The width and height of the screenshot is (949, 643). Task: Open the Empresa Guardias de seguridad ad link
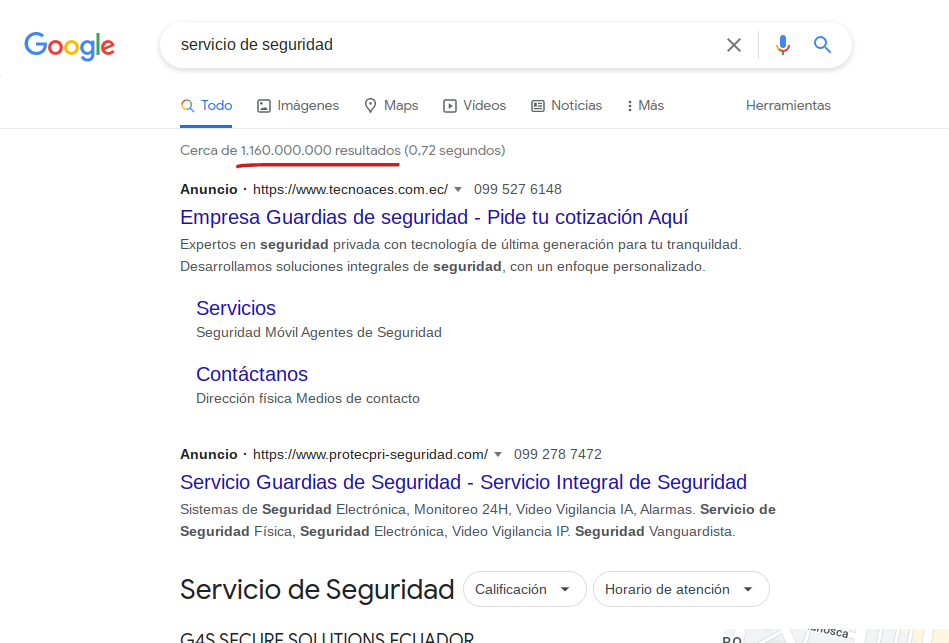(434, 217)
